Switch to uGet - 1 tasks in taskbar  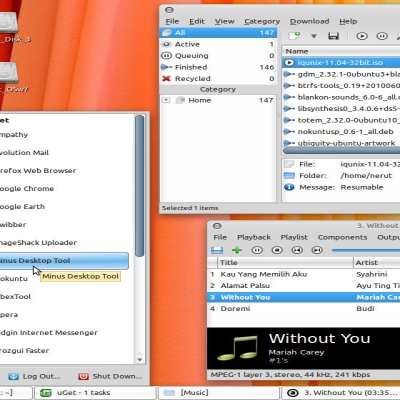[x=94, y=393]
